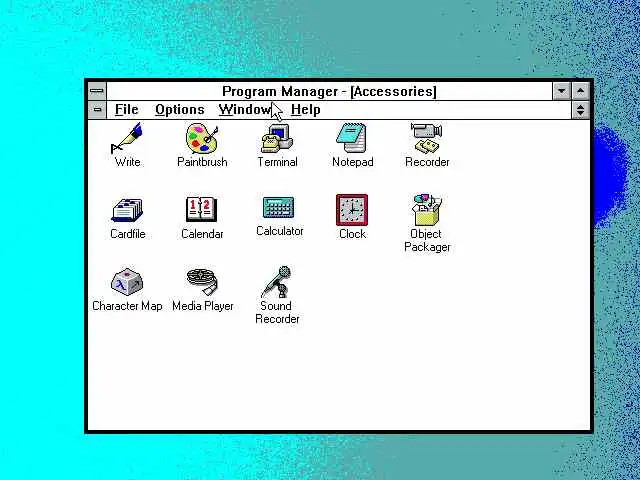Select the Object Packager box icon
This screenshot has width=640, height=480.
(427, 210)
